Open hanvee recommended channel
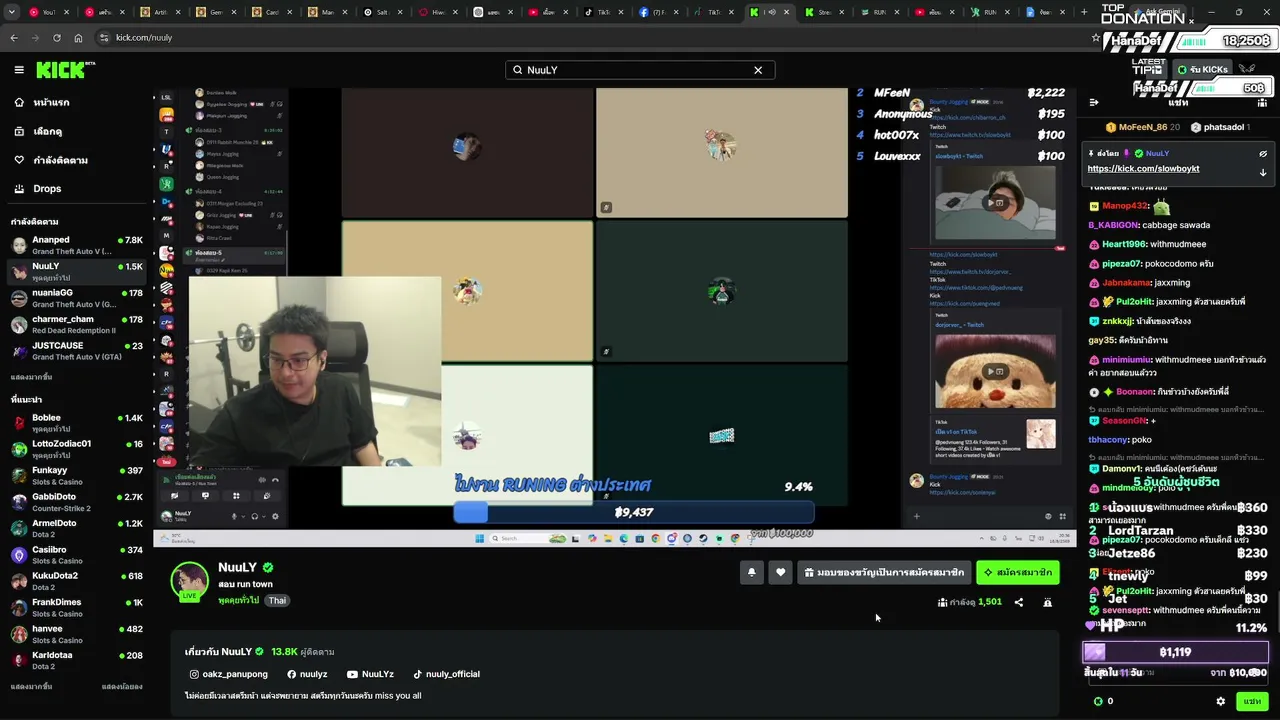The width and height of the screenshot is (1280, 720). [x=78, y=634]
